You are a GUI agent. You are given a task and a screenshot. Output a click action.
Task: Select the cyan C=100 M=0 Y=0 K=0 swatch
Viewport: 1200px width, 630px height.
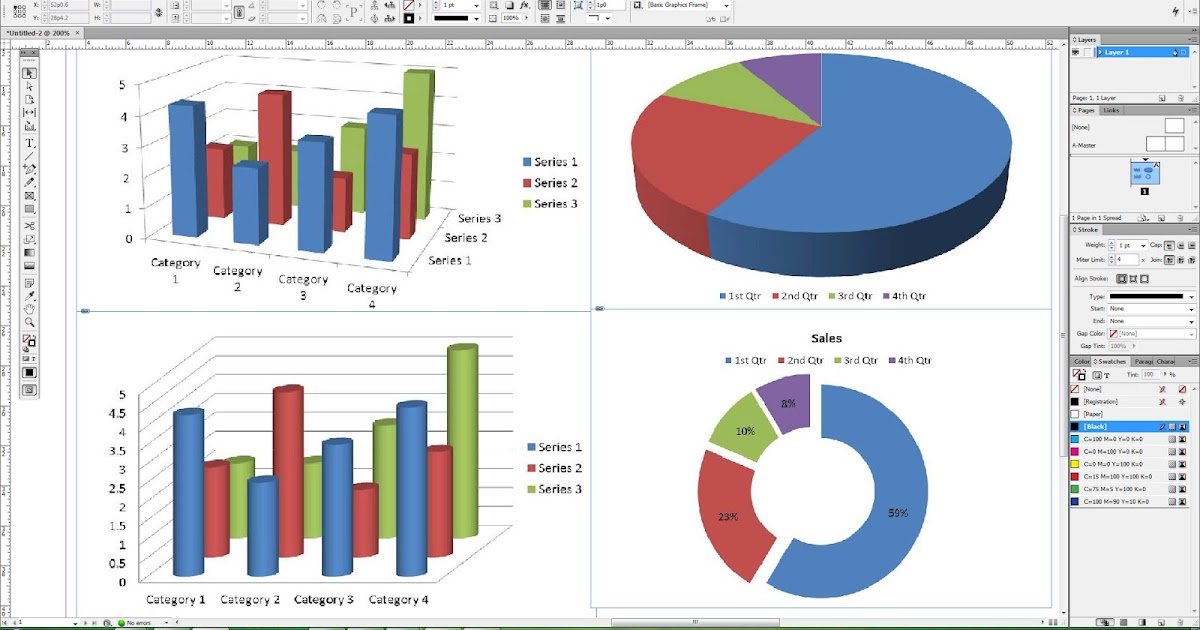[x=1110, y=439]
